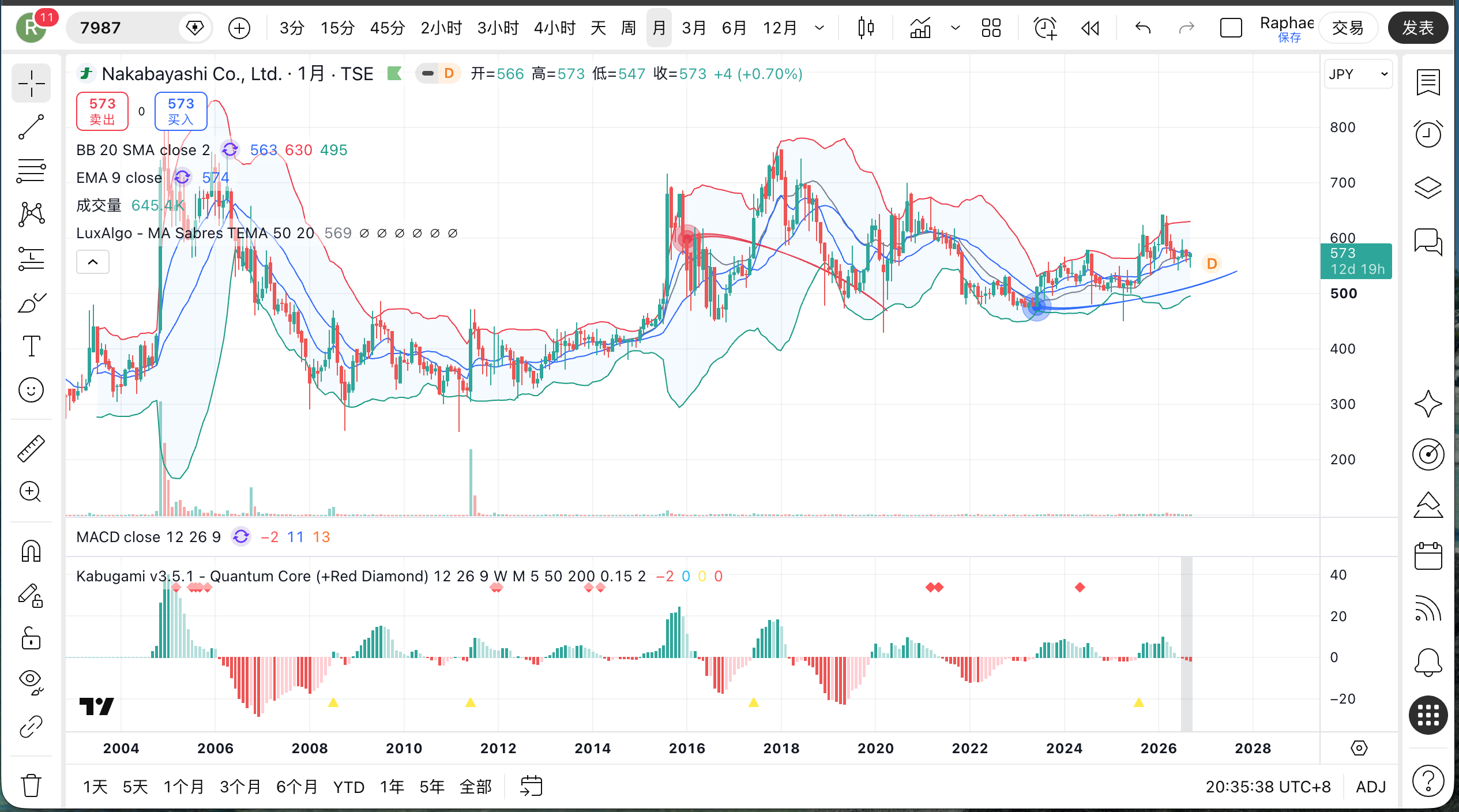Set the date range to 全部
This screenshot has height=812, width=1459.
click(476, 787)
